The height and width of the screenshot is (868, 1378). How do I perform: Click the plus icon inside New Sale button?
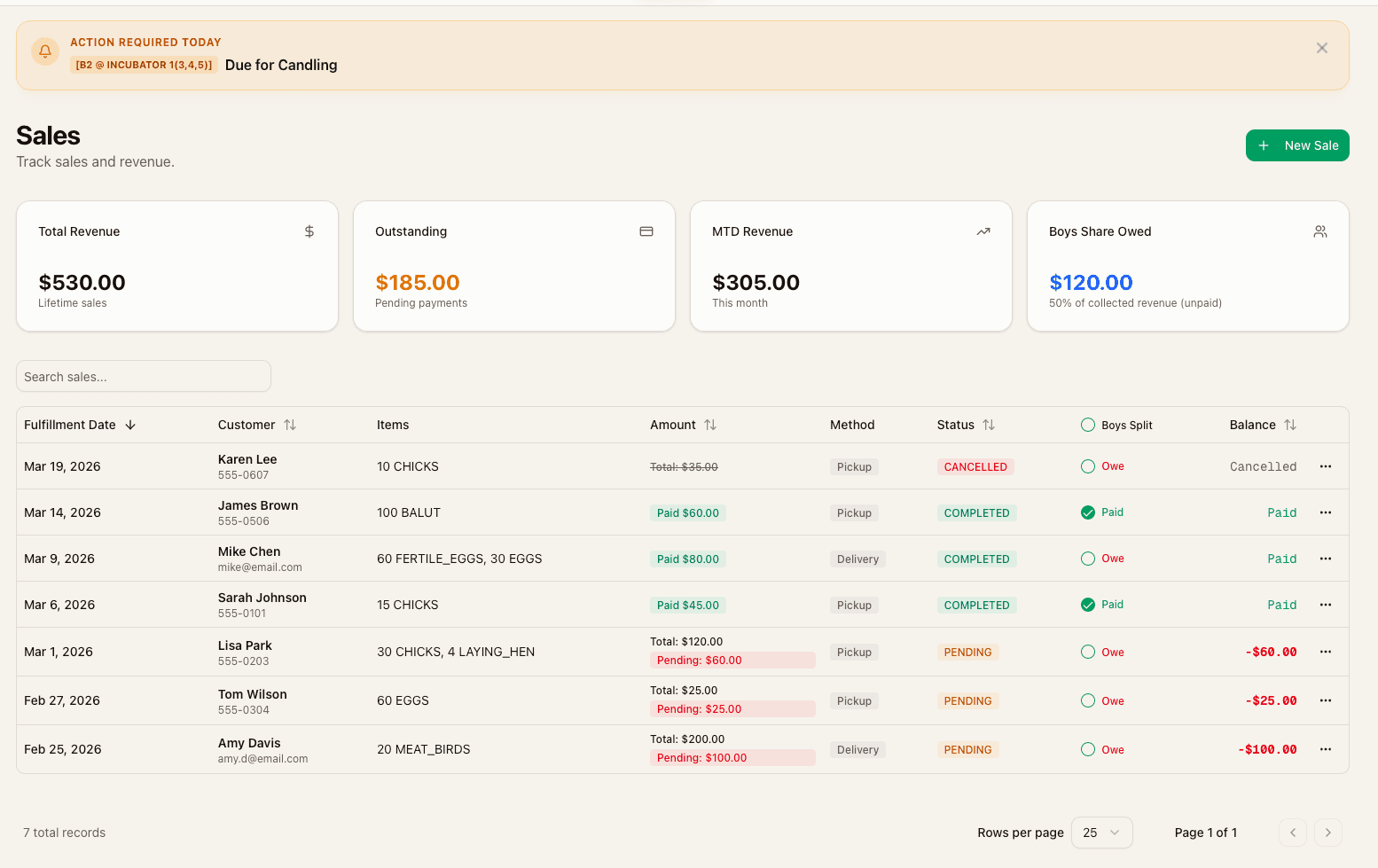[x=1263, y=145]
